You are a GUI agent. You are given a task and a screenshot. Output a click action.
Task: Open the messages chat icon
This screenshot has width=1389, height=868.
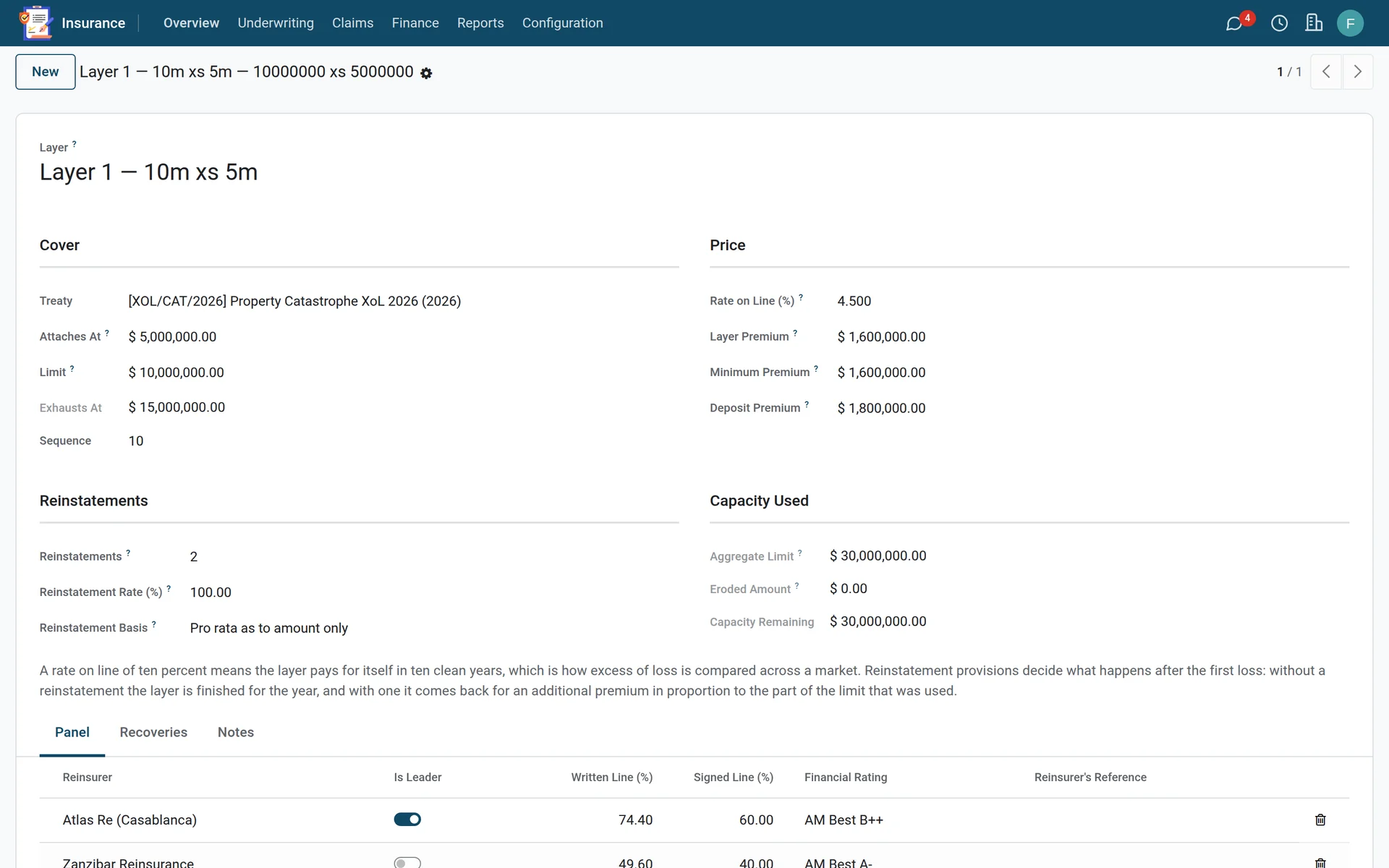click(1234, 23)
